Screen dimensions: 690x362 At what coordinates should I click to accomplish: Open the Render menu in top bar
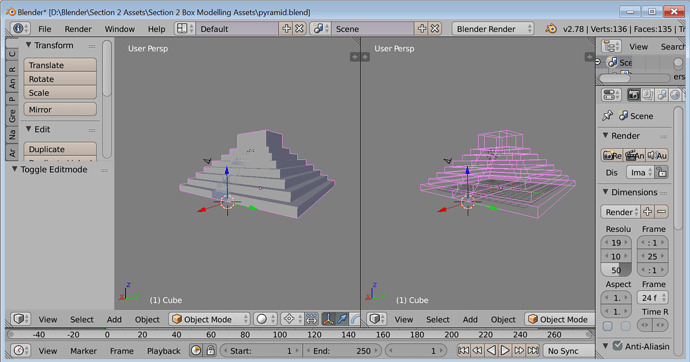[78, 29]
